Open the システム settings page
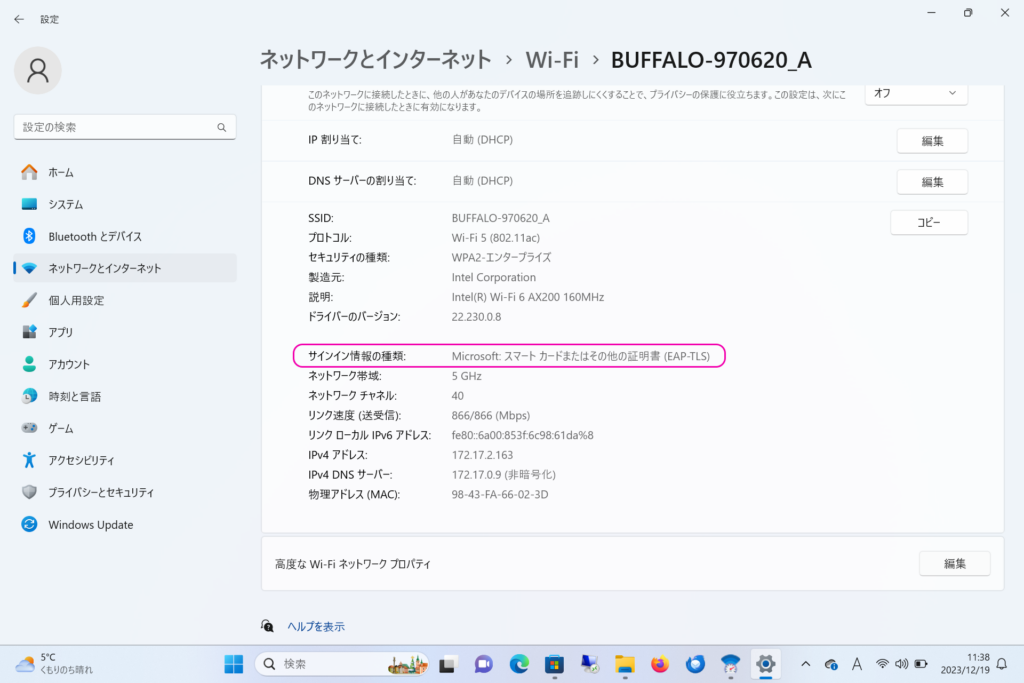 coord(125,204)
